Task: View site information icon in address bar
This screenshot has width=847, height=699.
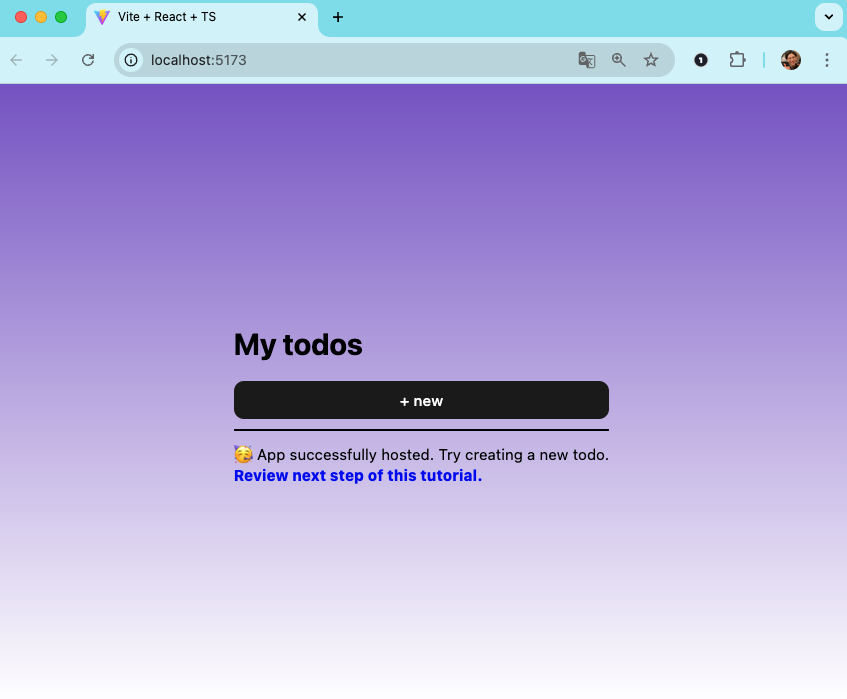Action: (x=131, y=60)
